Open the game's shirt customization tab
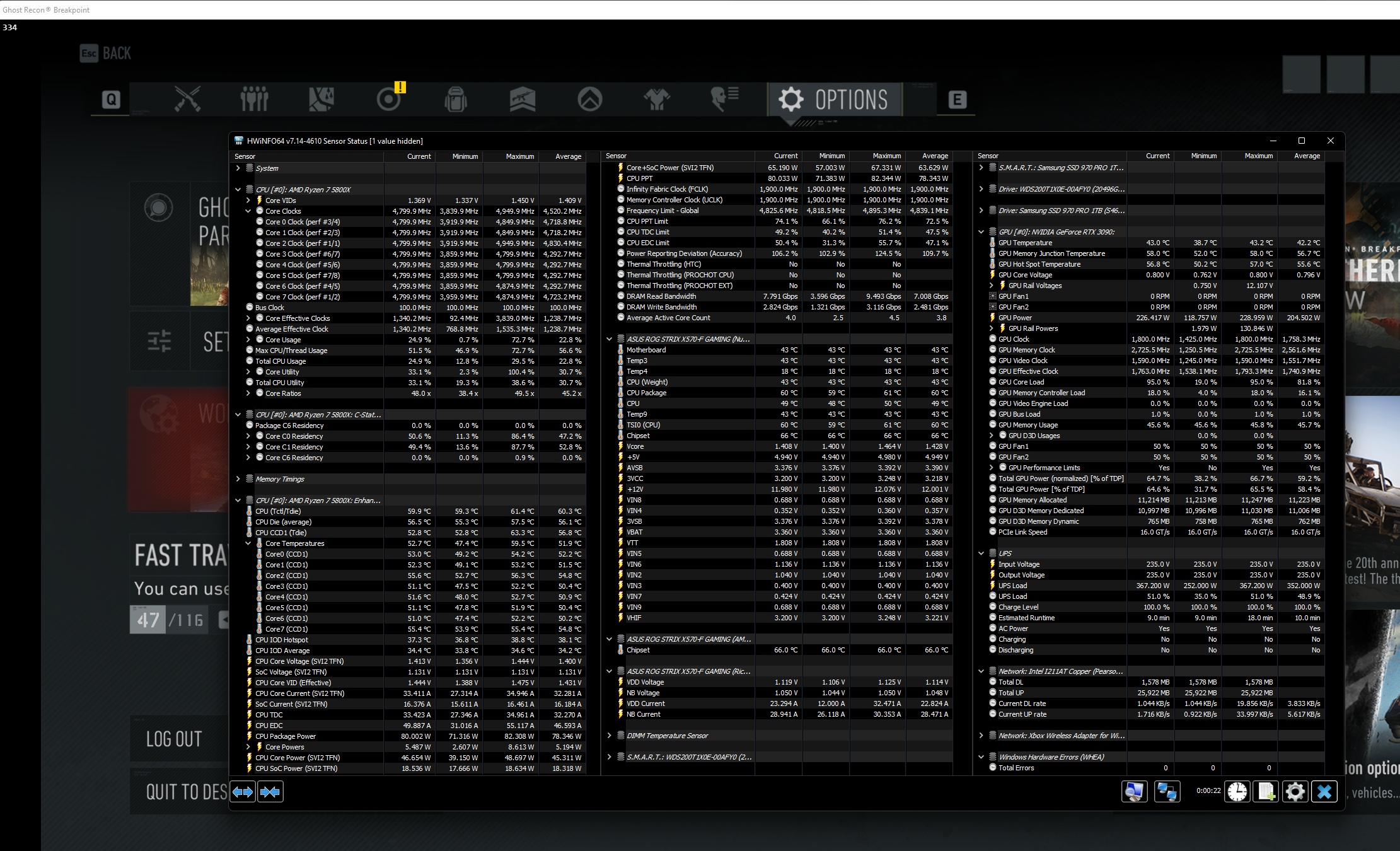 point(657,99)
